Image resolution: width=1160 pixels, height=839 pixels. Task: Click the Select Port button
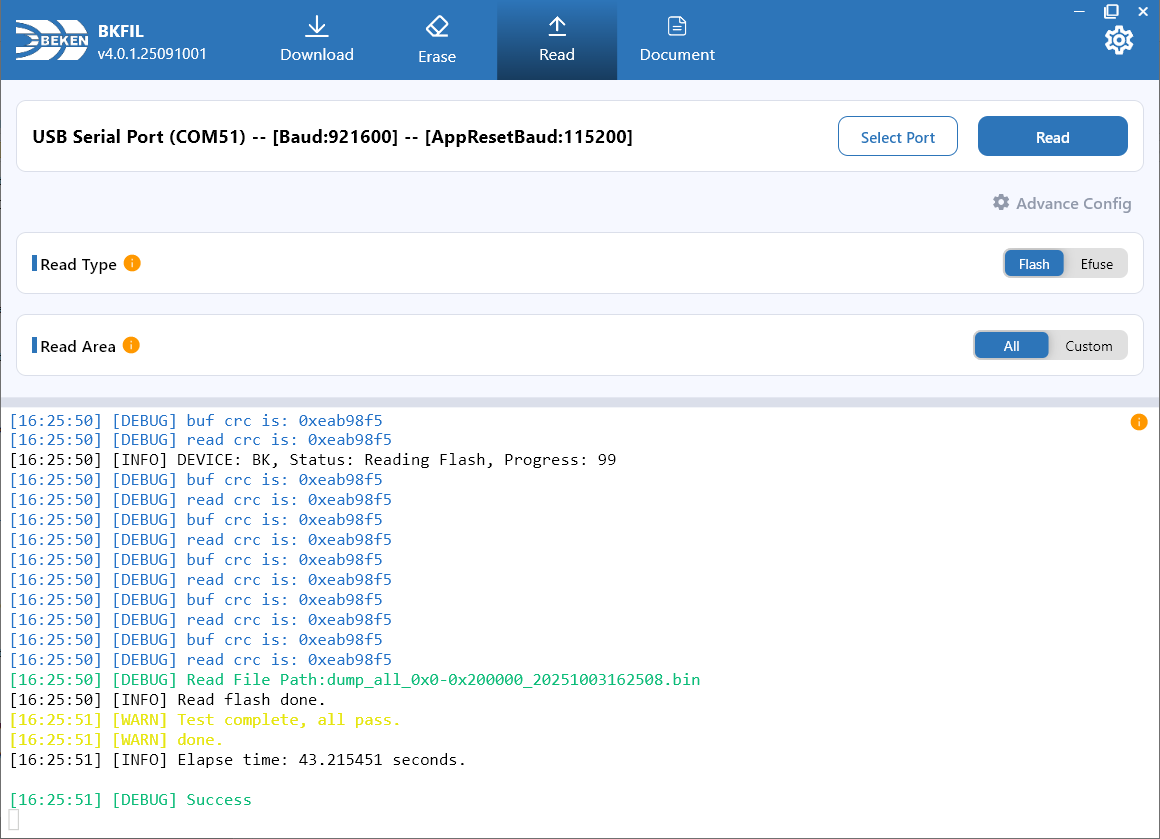(897, 137)
